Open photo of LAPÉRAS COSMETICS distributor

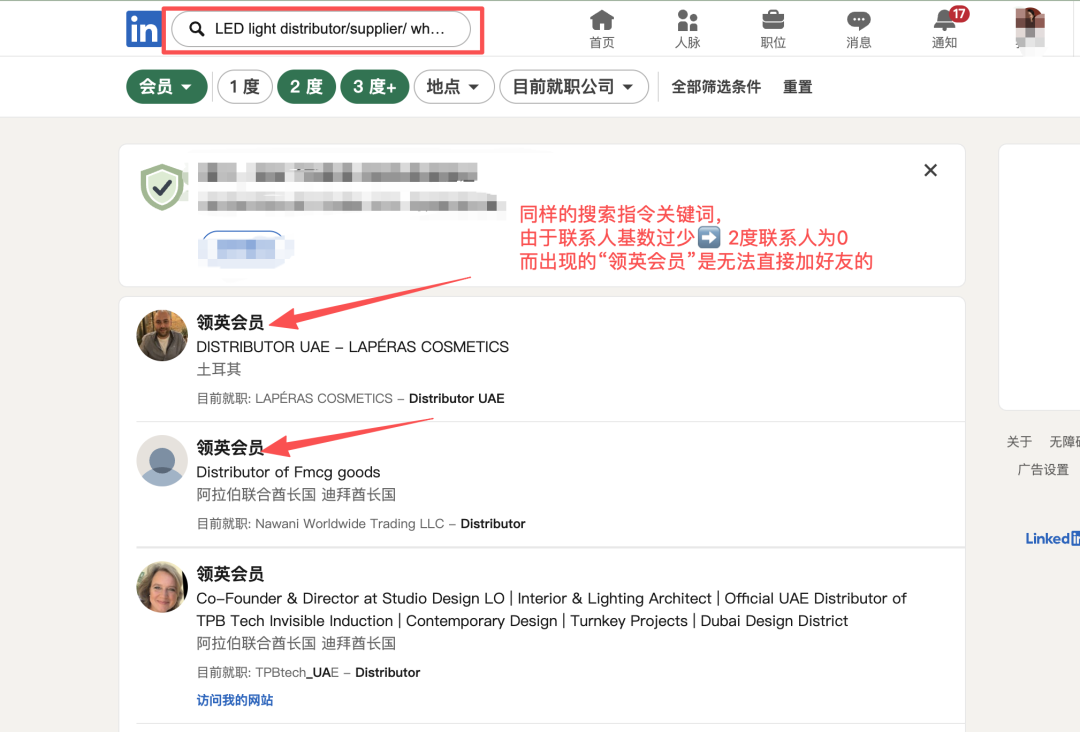162,335
